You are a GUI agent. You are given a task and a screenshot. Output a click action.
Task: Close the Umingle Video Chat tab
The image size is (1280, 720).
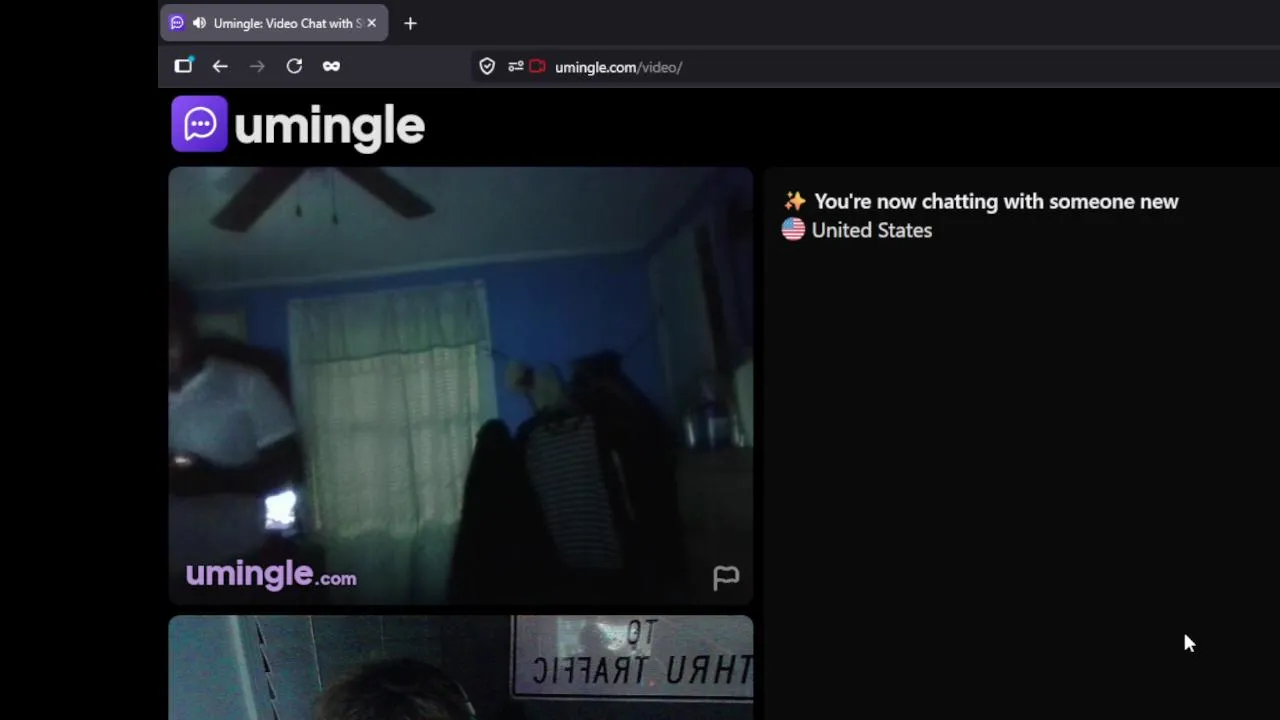coord(371,23)
